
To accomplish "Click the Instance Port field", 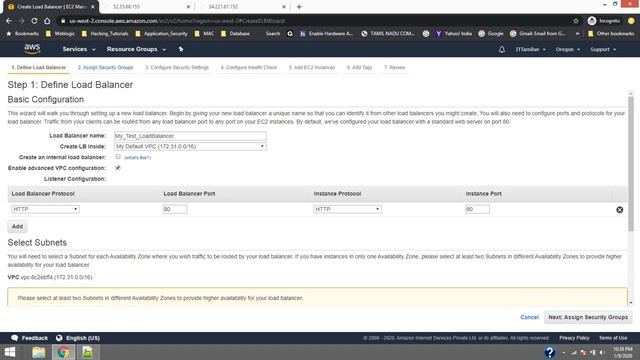I will click(477, 209).
